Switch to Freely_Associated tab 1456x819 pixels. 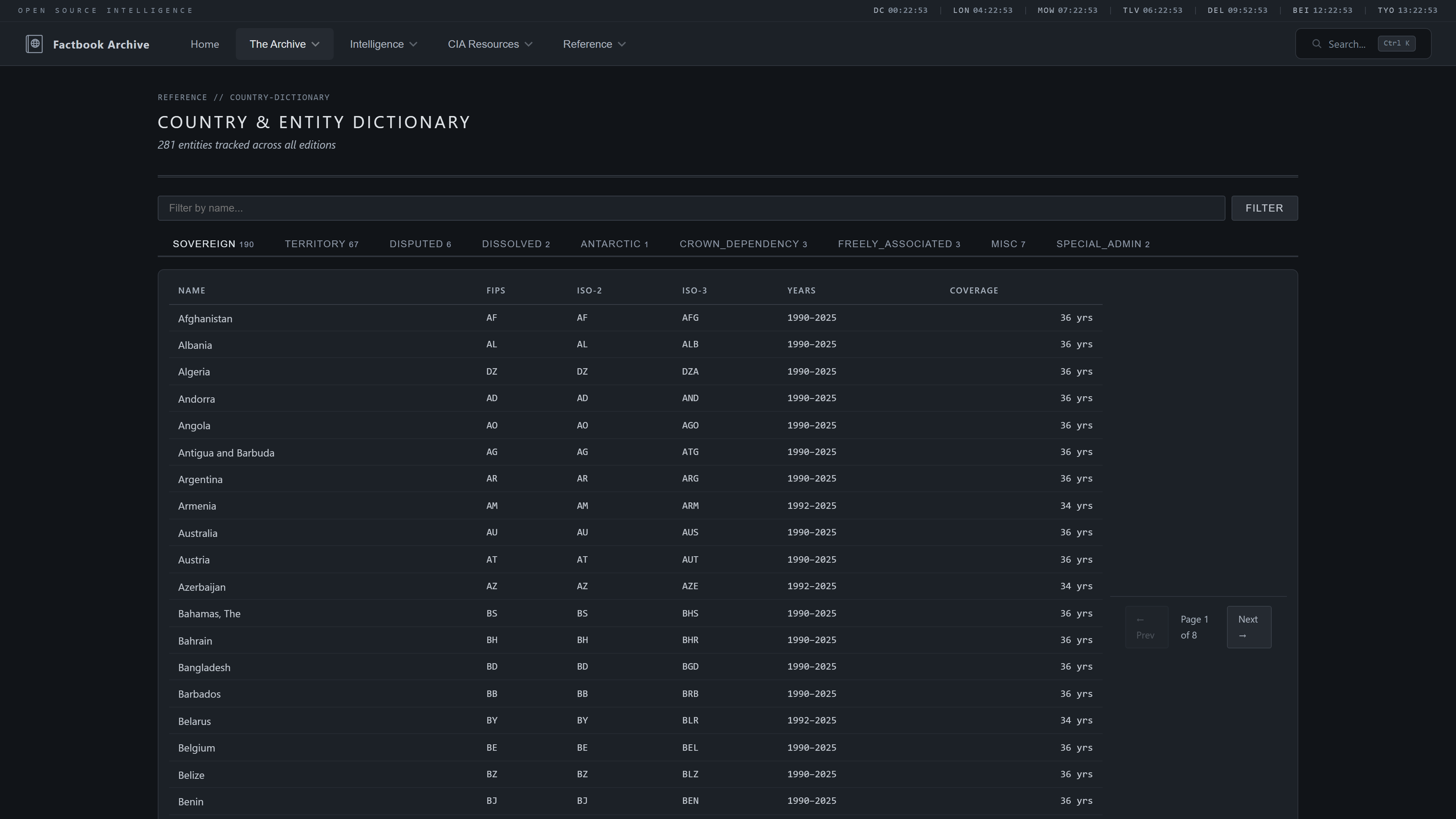coord(899,244)
